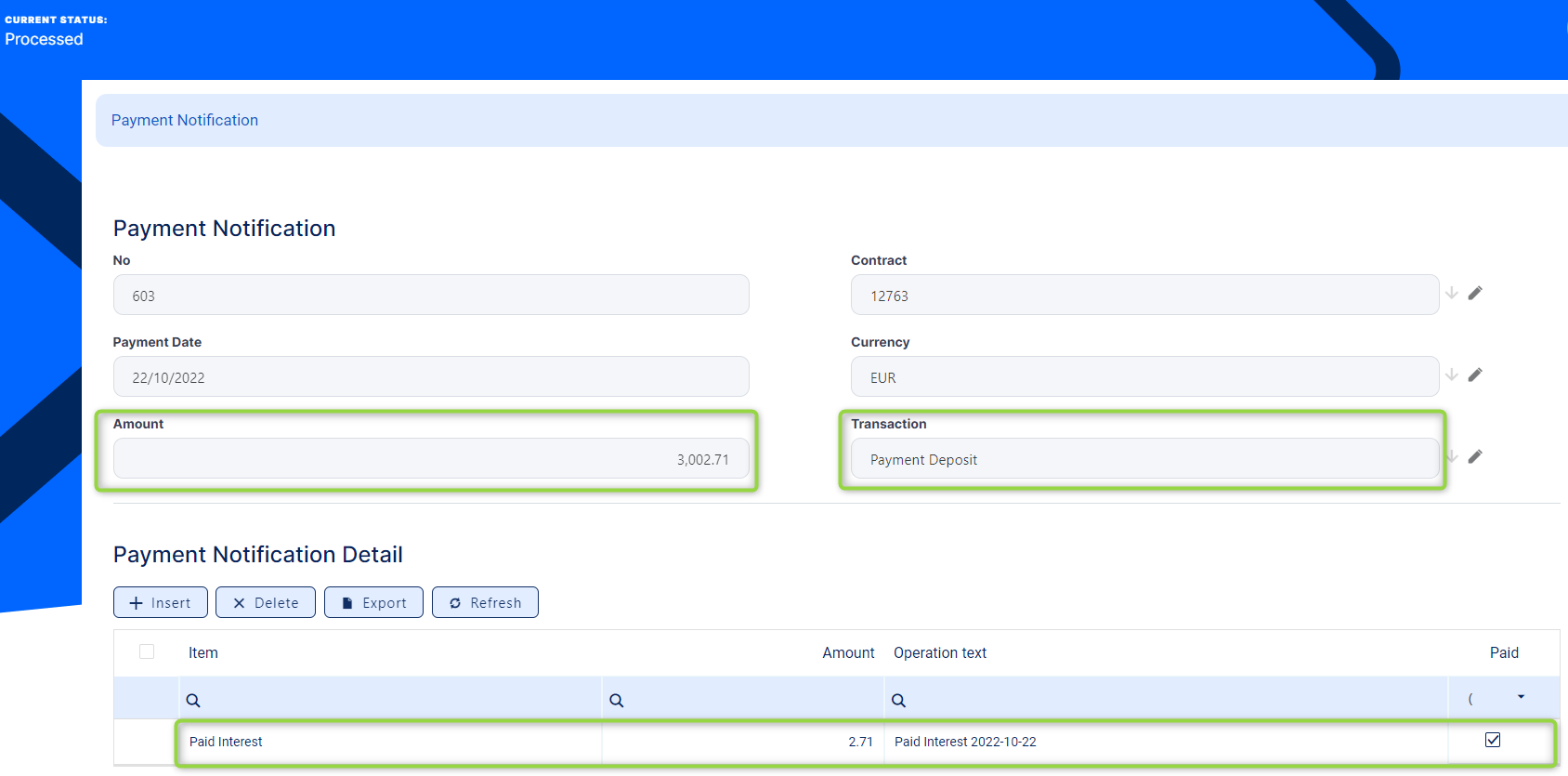Screen dimensions: 1568x776
Task: Open the Paid column filter dropdown
Action: tap(1521, 698)
